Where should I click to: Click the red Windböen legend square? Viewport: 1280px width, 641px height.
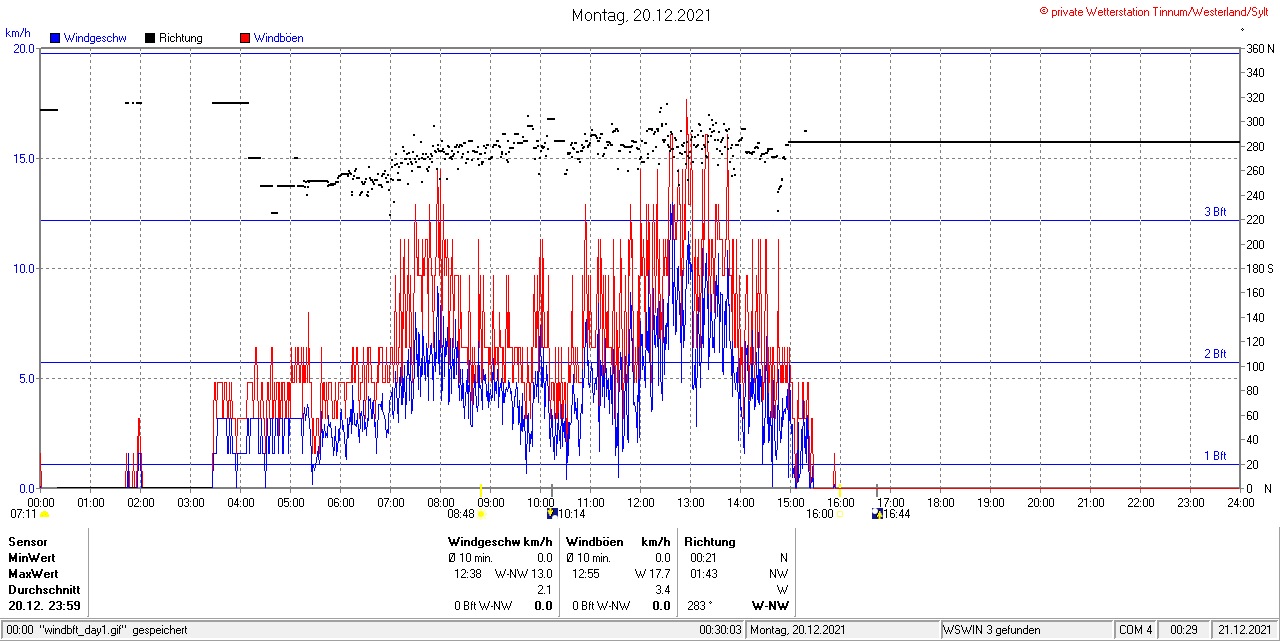pyautogui.click(x=245, y=38)
